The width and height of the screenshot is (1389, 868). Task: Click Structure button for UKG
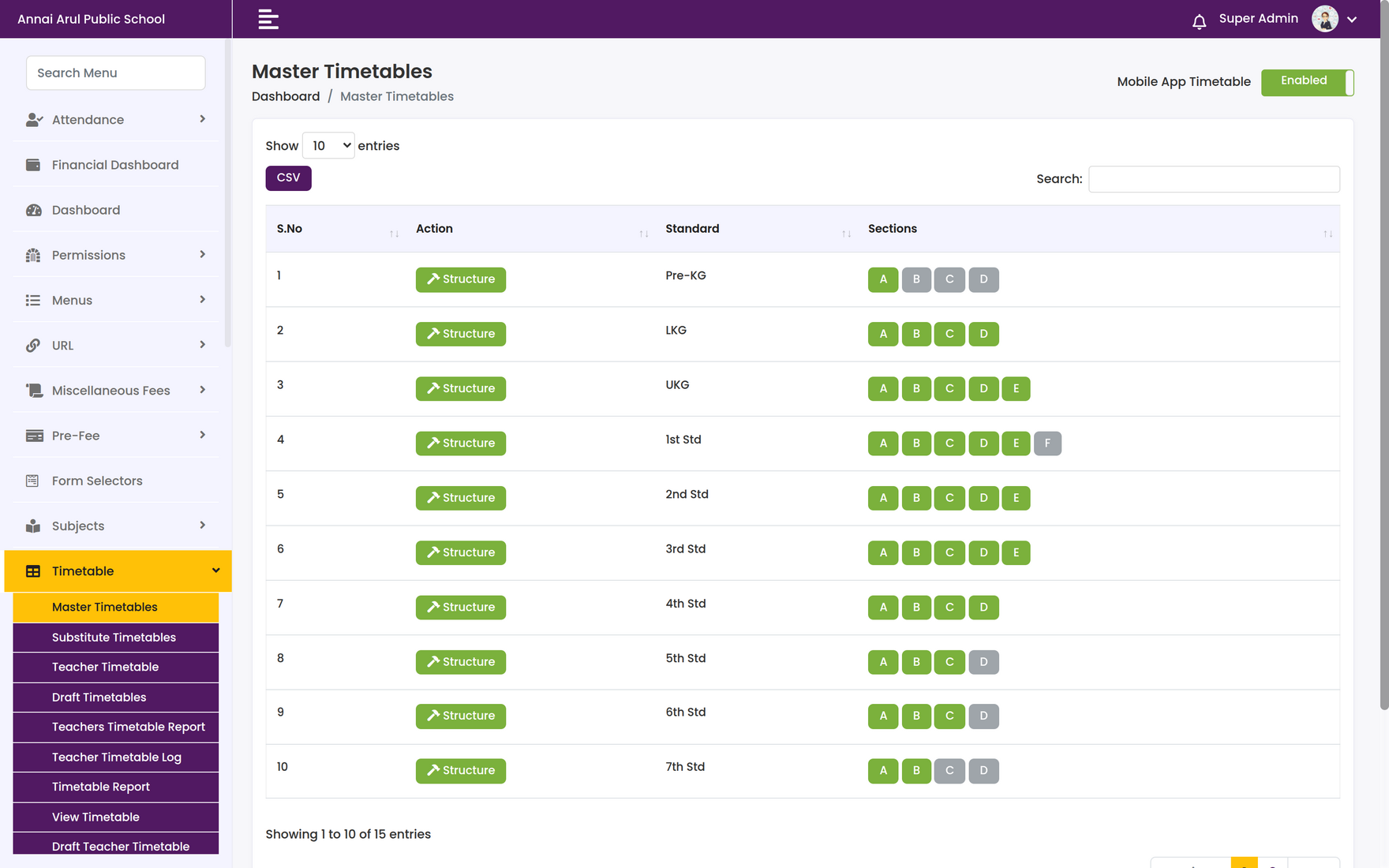(x=461, y=388)
